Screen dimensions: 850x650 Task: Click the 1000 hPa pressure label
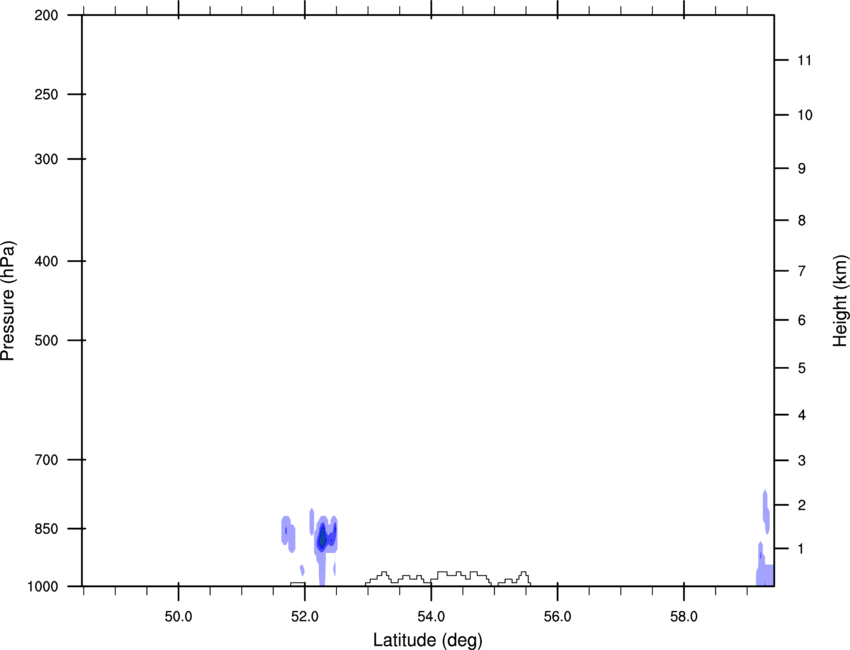42,586
